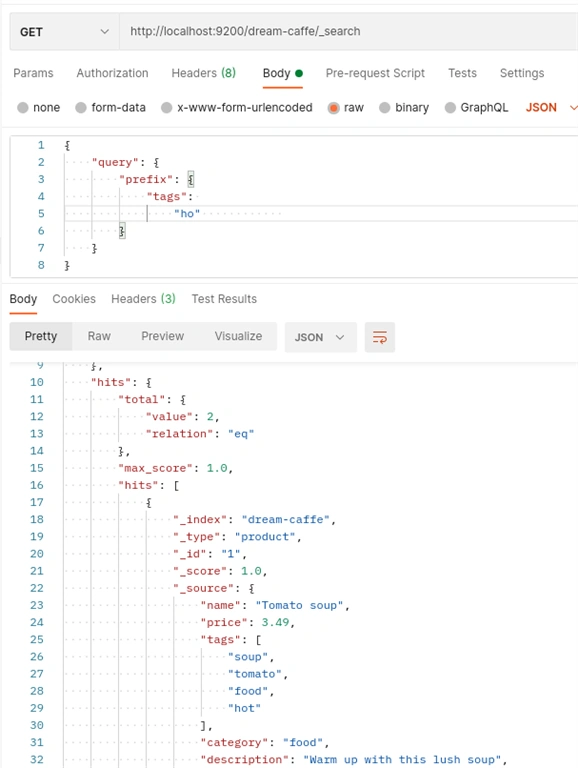
Task: Open response Headers (3) tab
Action: click(x=143, y=299)
